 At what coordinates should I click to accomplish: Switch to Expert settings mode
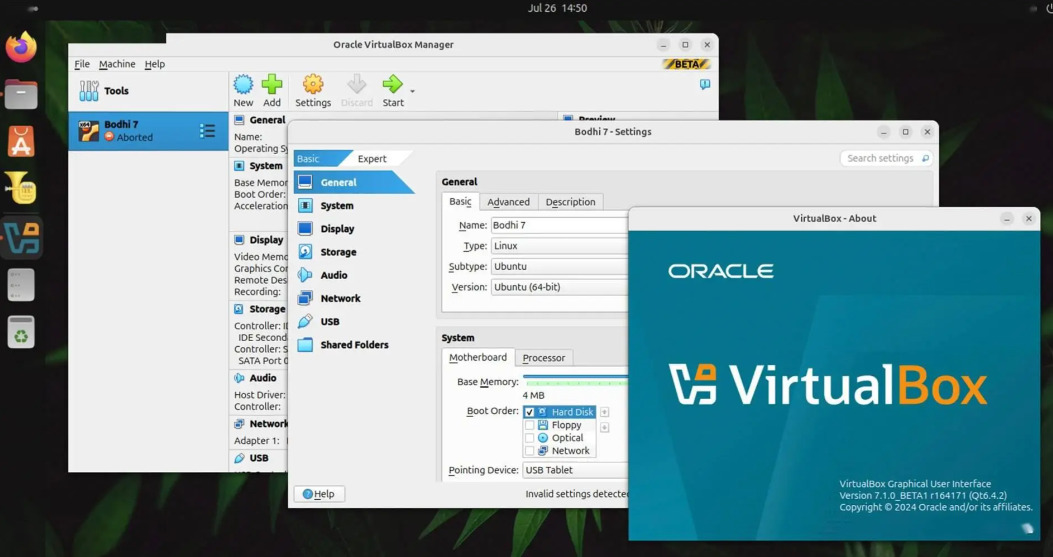pos(372,159)
